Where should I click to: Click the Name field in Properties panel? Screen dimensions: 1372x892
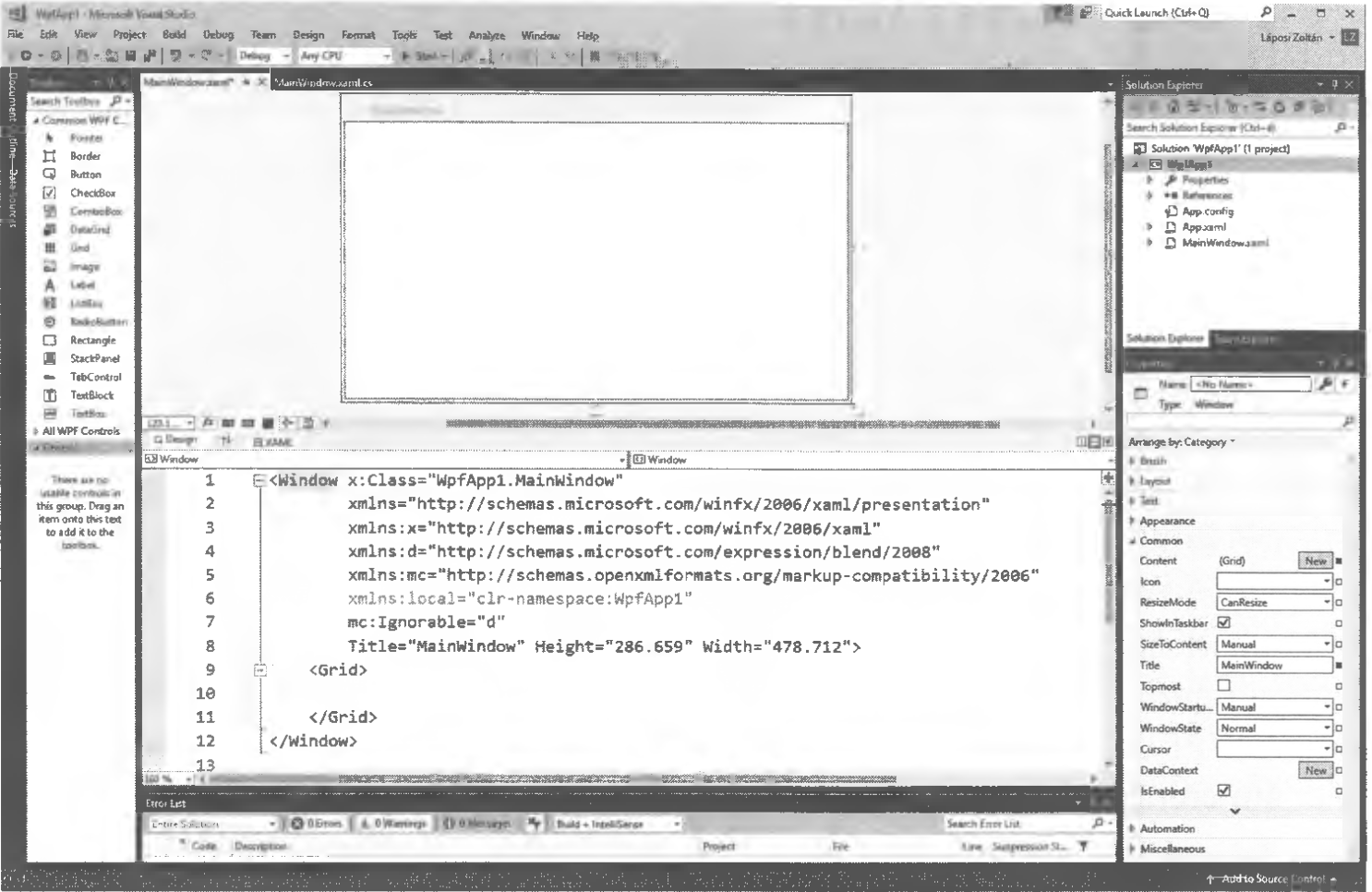[1251, 384]
